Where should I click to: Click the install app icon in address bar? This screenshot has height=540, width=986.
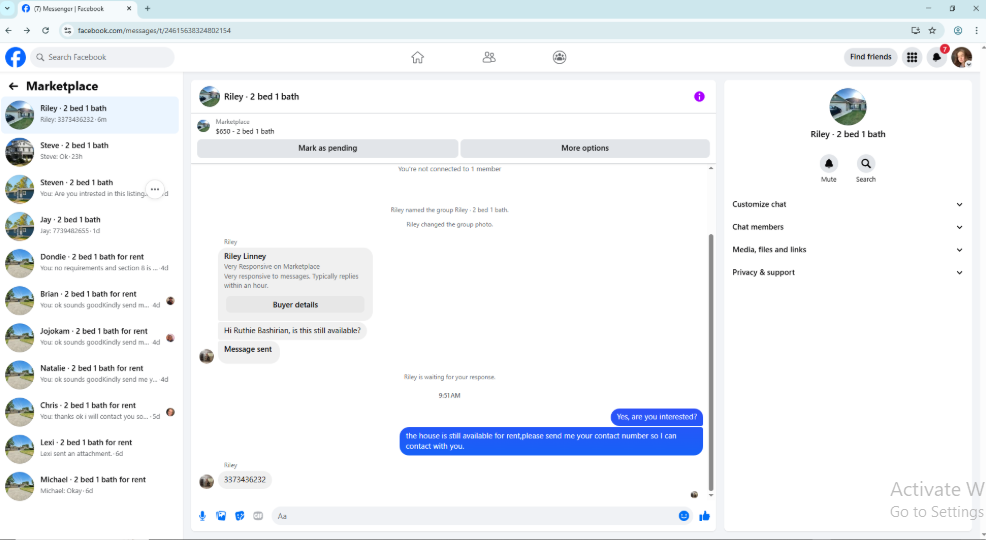tap(916, 30)
